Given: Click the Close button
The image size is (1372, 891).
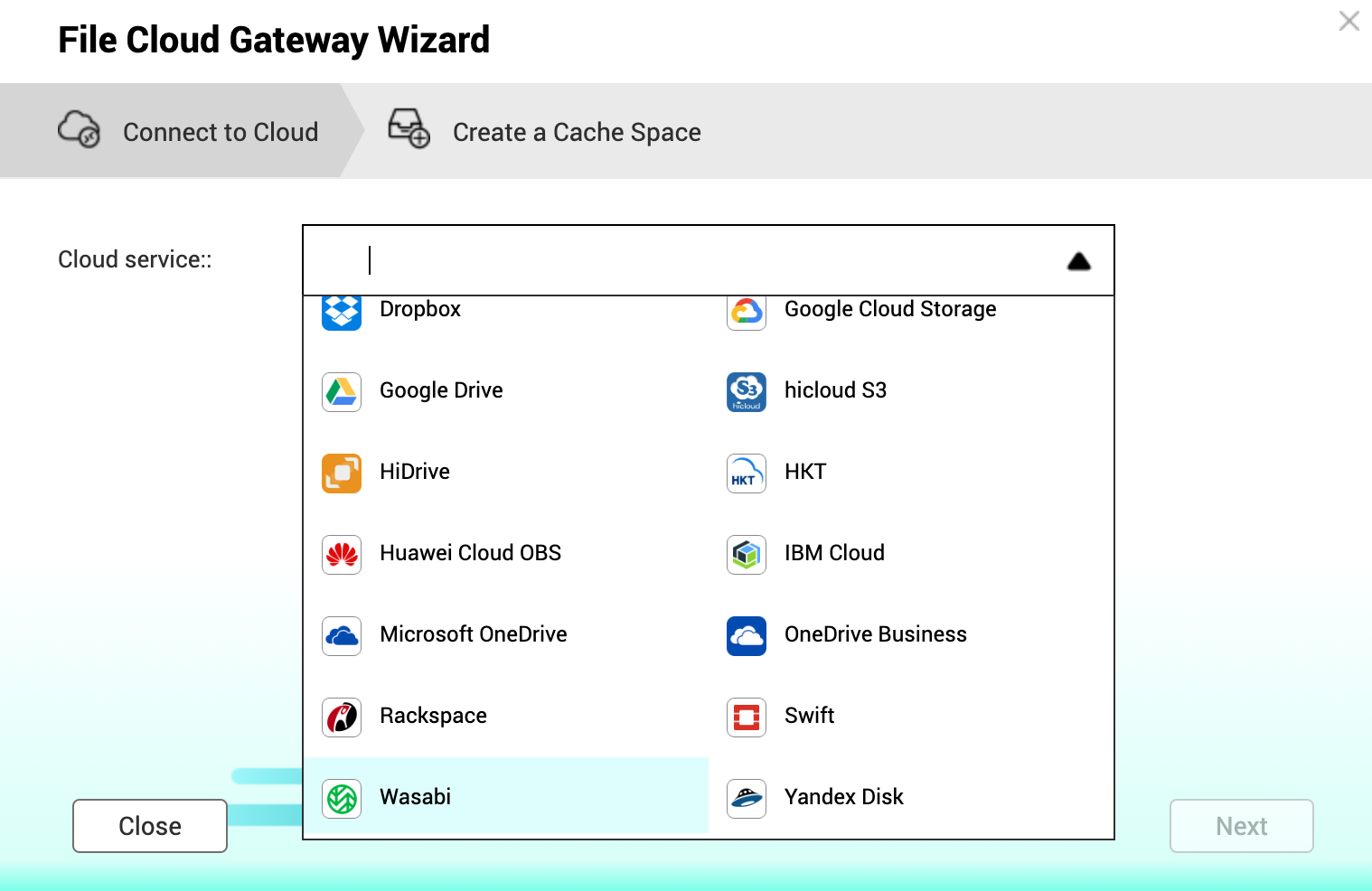Looking at the screenshot, I should [150, 826].
